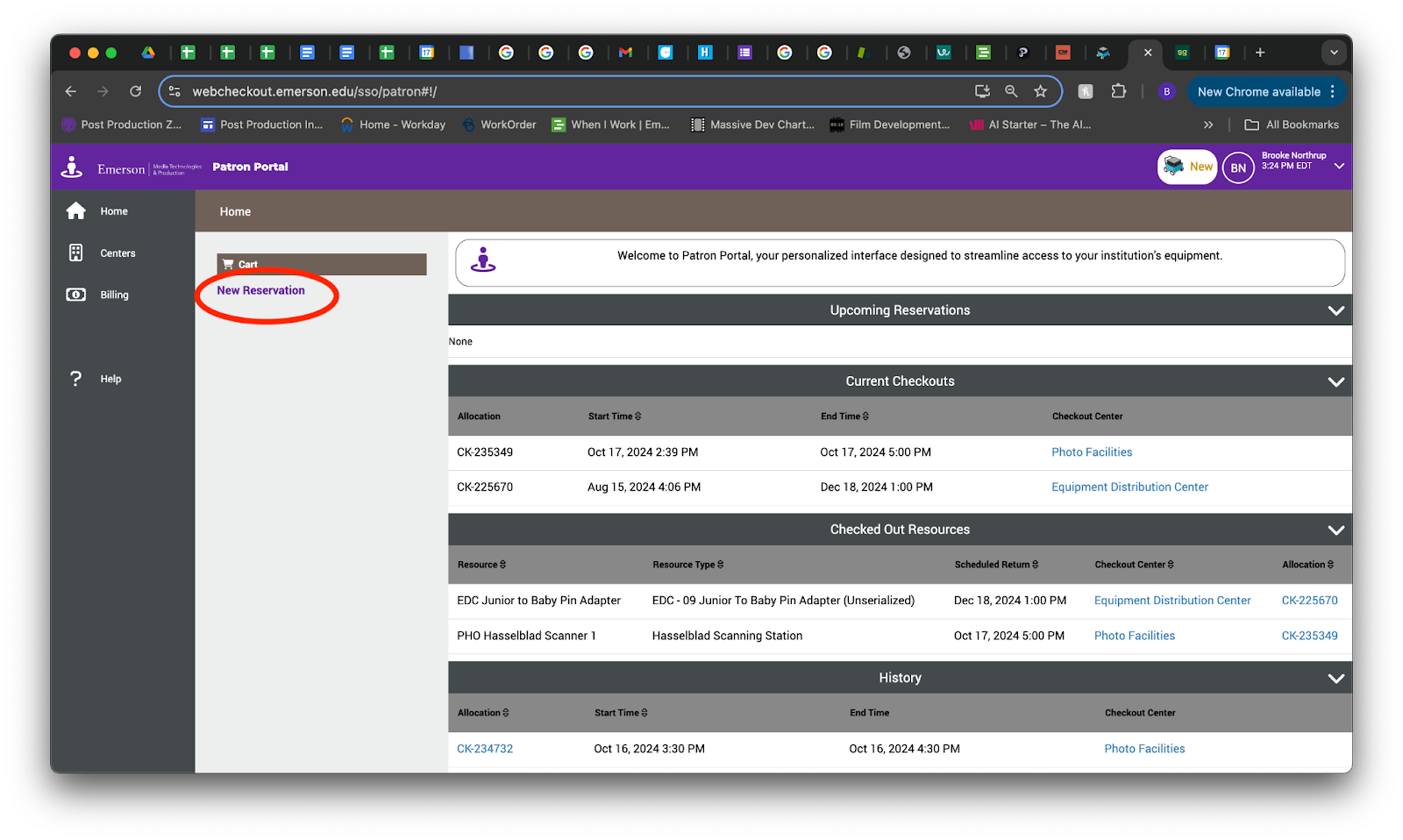Click the Home house icon in sidebar
The image size is (1403, 840).
click(76, 211)
